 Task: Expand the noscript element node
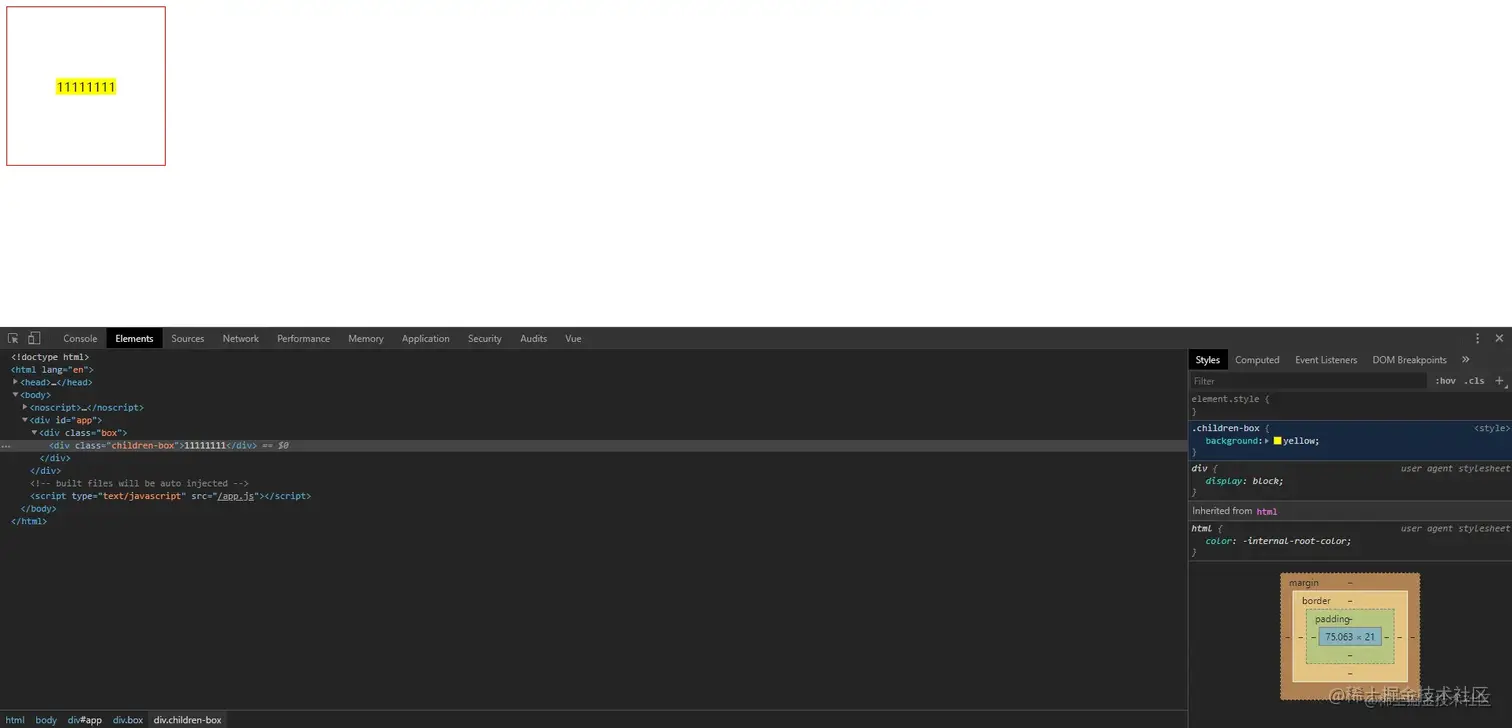25,407
